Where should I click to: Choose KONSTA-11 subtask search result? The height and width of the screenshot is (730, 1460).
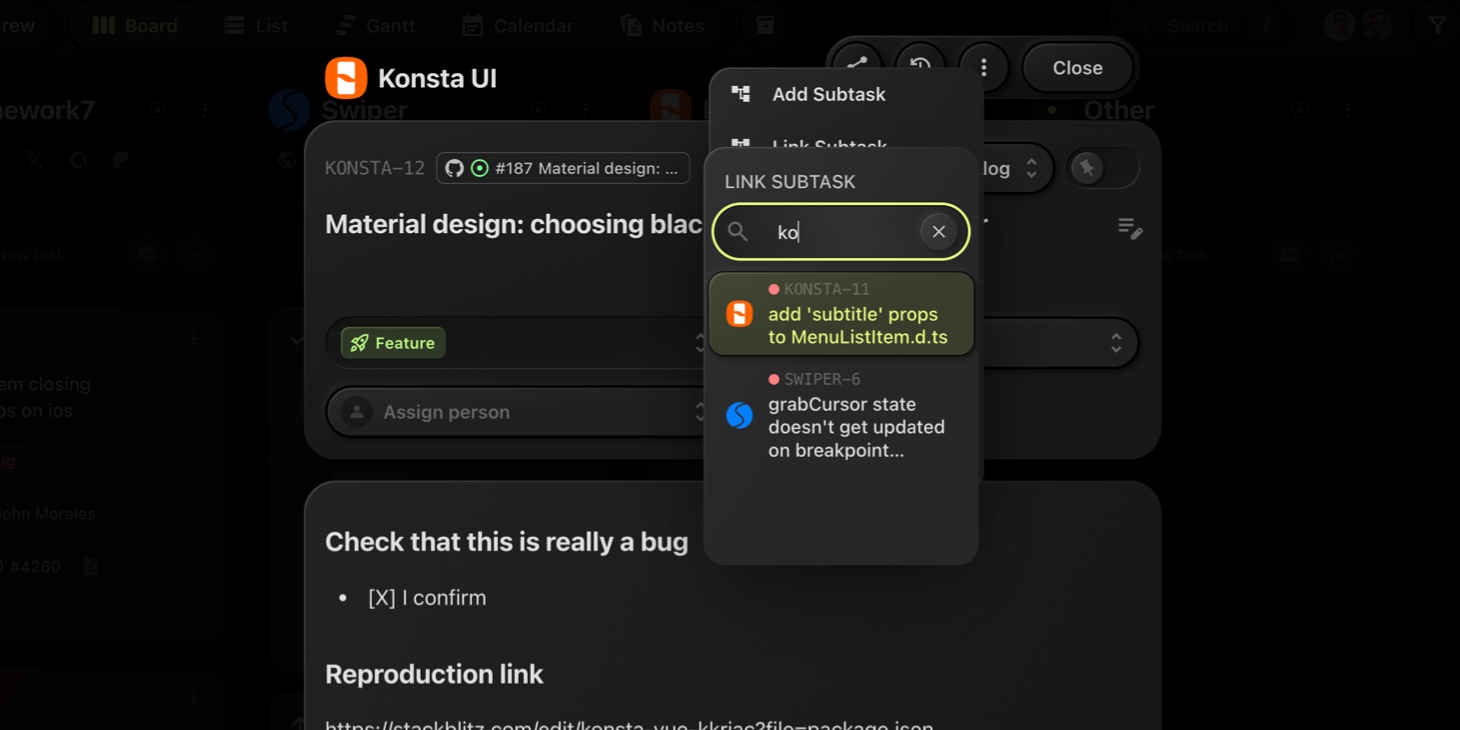(840, 314)
